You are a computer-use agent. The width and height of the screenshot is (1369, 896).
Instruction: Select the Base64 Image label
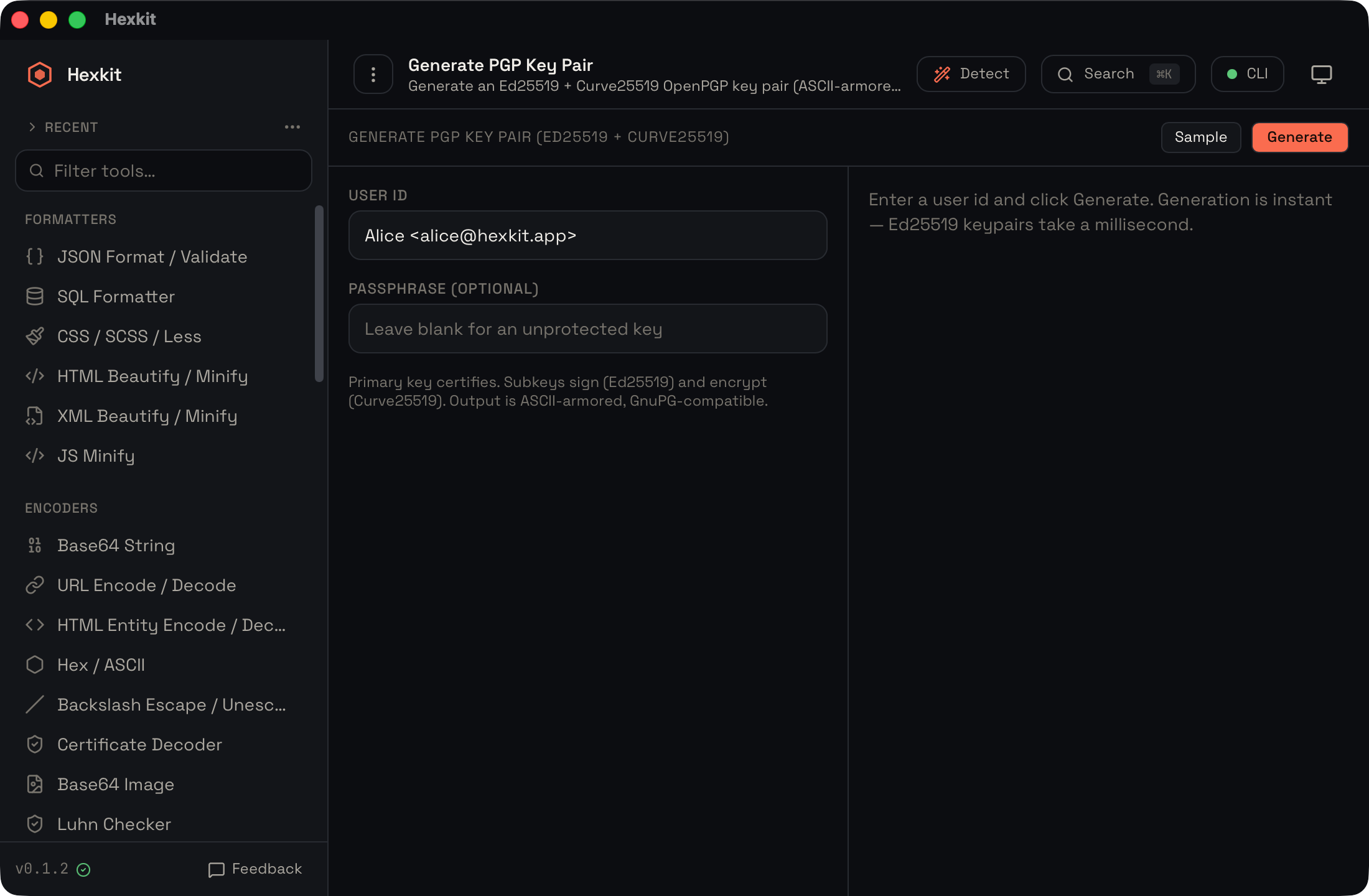tap(116, 784)
